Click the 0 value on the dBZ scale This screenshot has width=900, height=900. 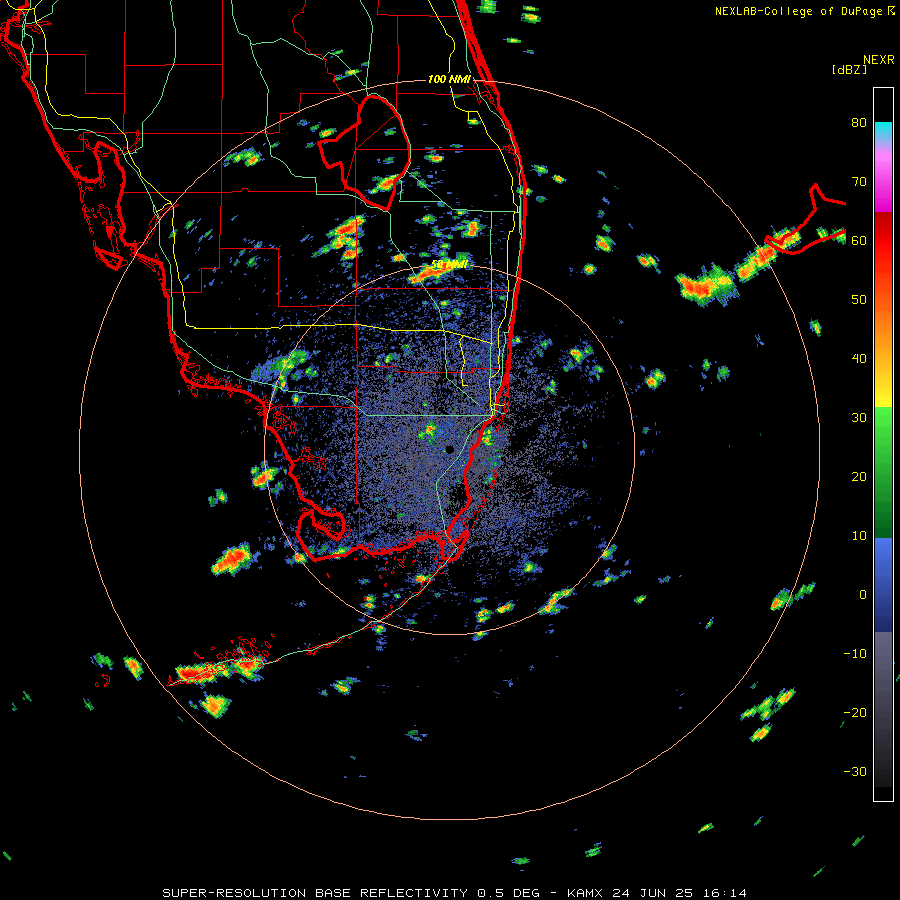[x=863, y=595]
